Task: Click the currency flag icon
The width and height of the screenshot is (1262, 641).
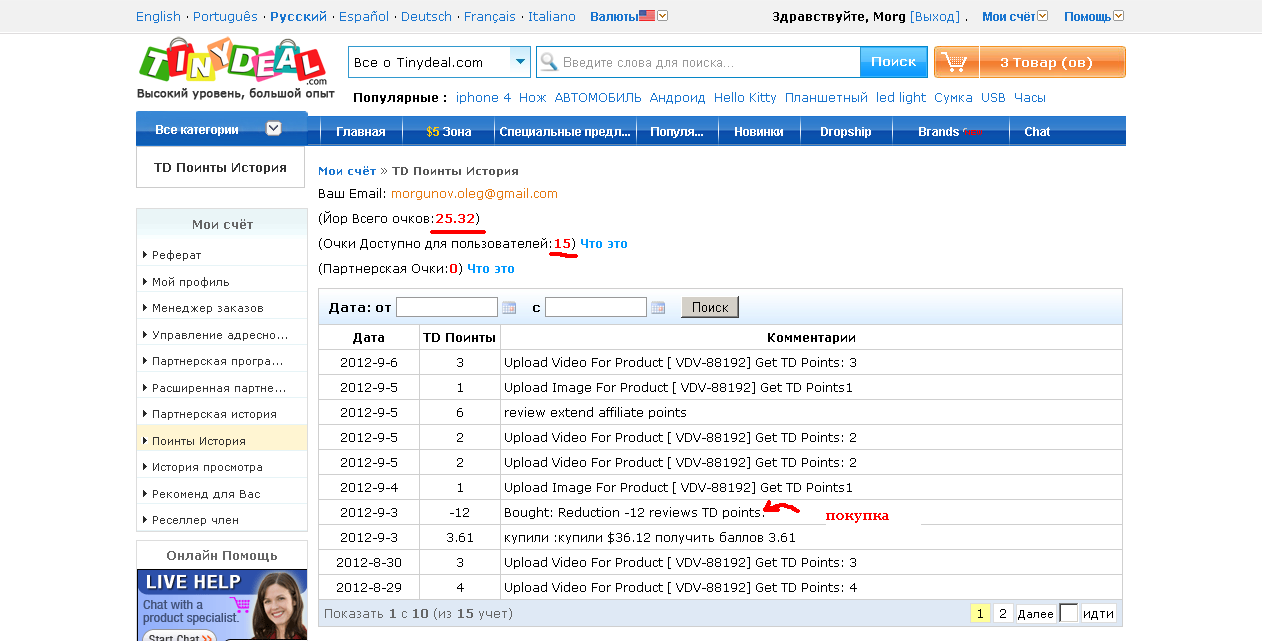Action: [x=647, y=16]
